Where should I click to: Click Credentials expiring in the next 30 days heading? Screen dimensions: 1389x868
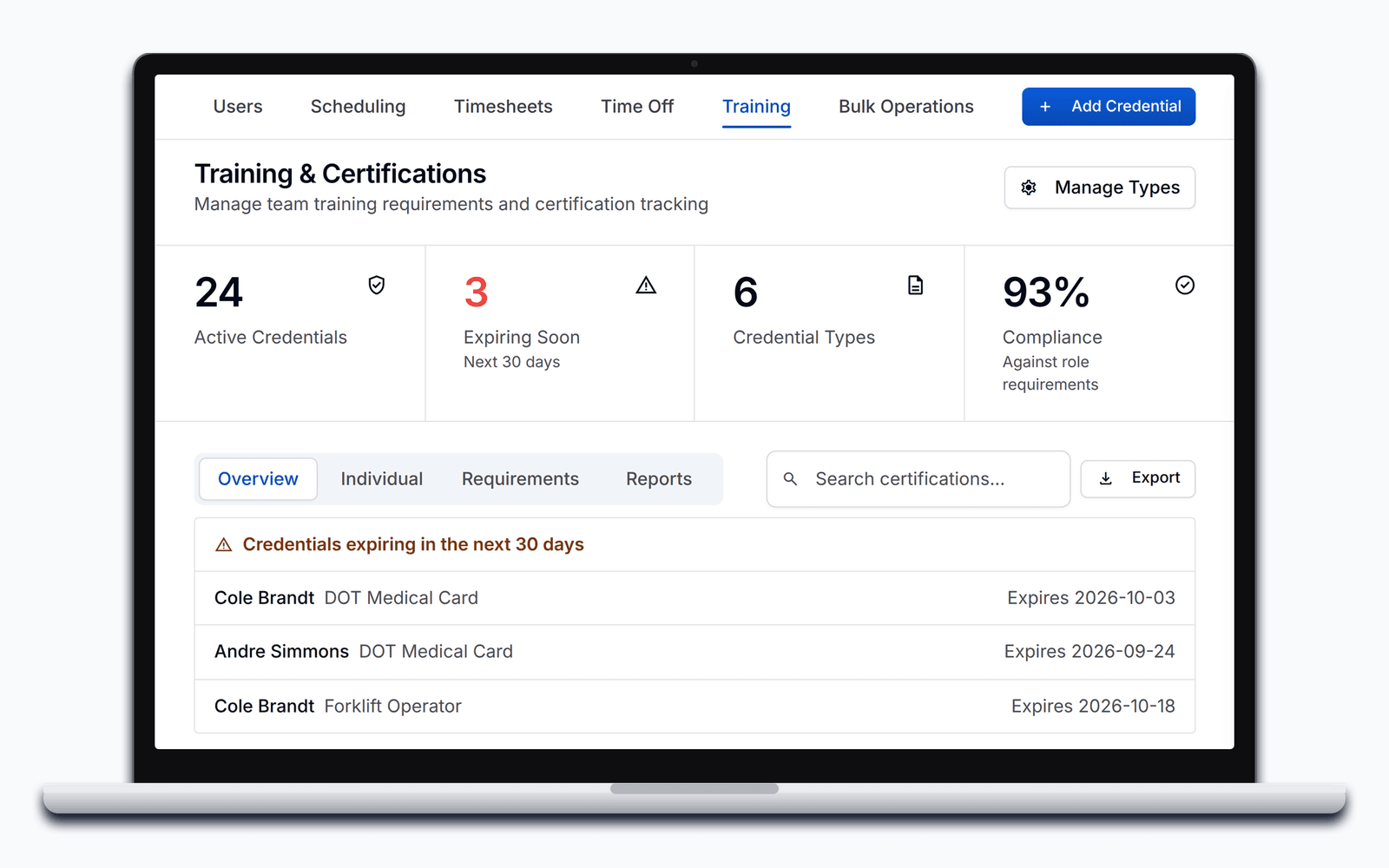(413, 545)
